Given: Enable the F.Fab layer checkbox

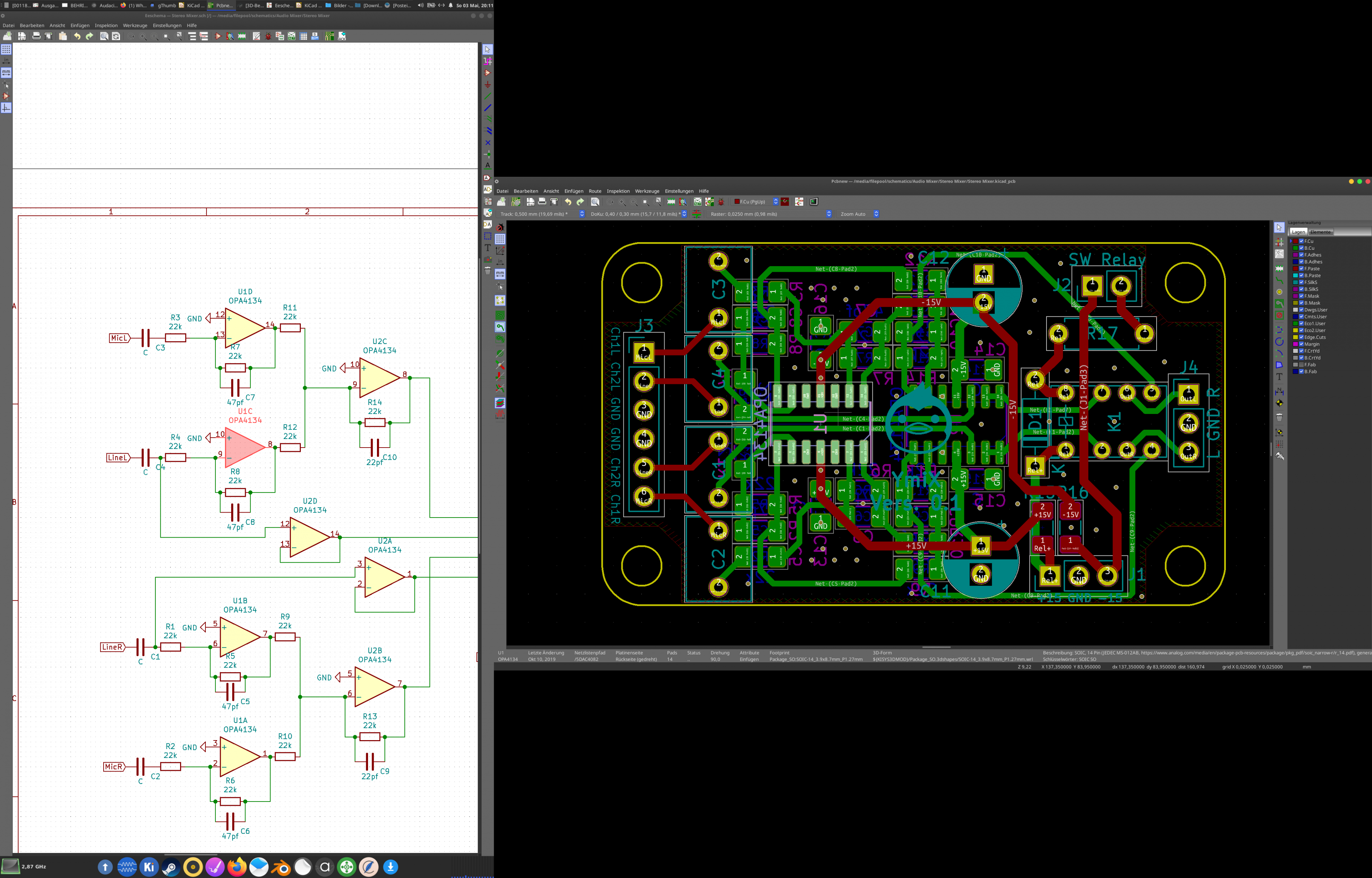Looking at the screenshot, I should 1301,364.
